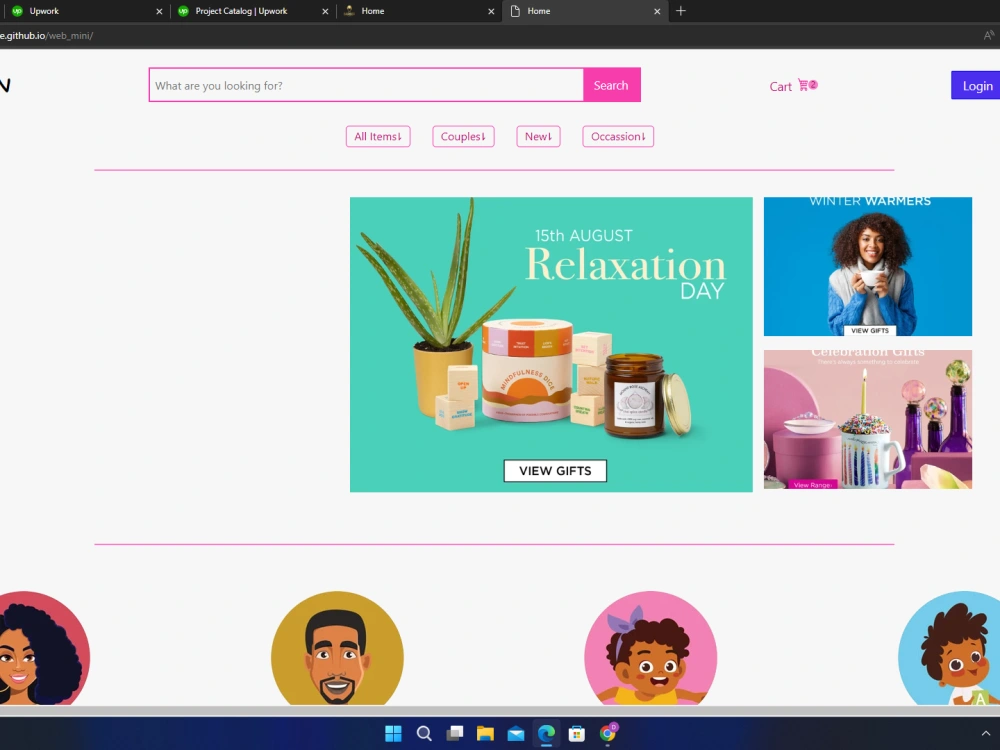This screenshot has width=1000, height=750.
Task: Open Task View on the taskbar
Action: (455, 733)
